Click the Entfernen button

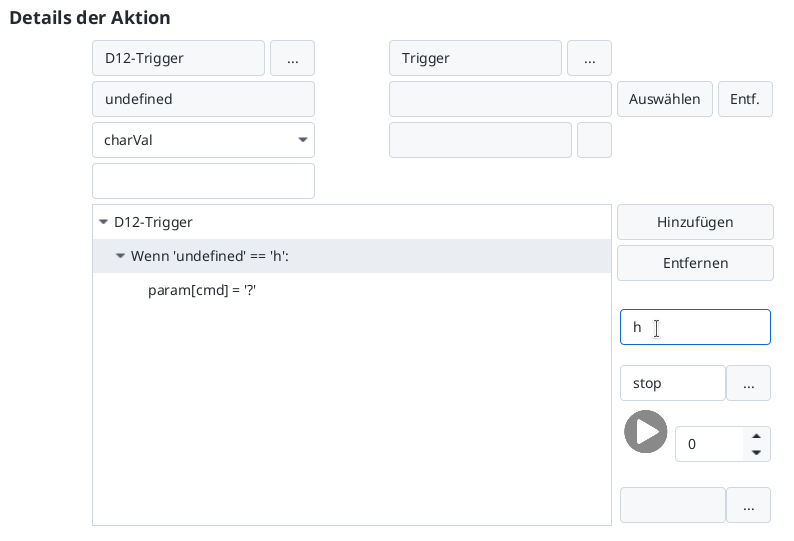click(x=695, y=264)
